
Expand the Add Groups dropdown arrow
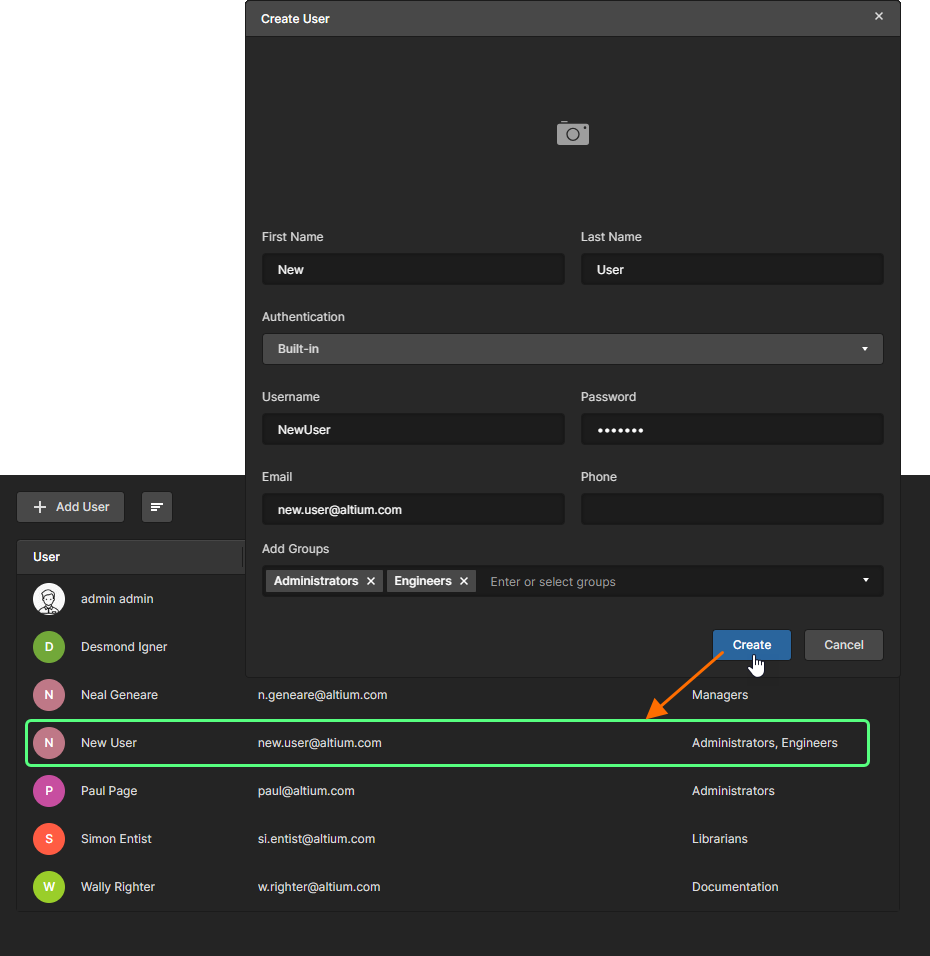864,581
